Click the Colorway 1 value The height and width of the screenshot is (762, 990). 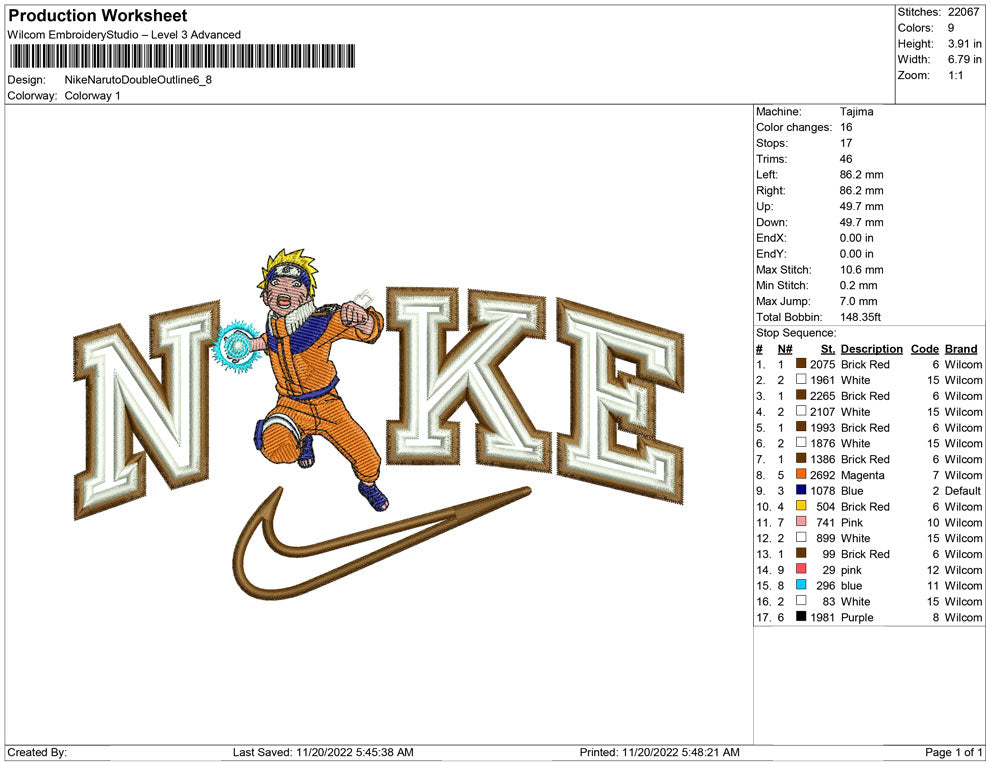(92, 96)
